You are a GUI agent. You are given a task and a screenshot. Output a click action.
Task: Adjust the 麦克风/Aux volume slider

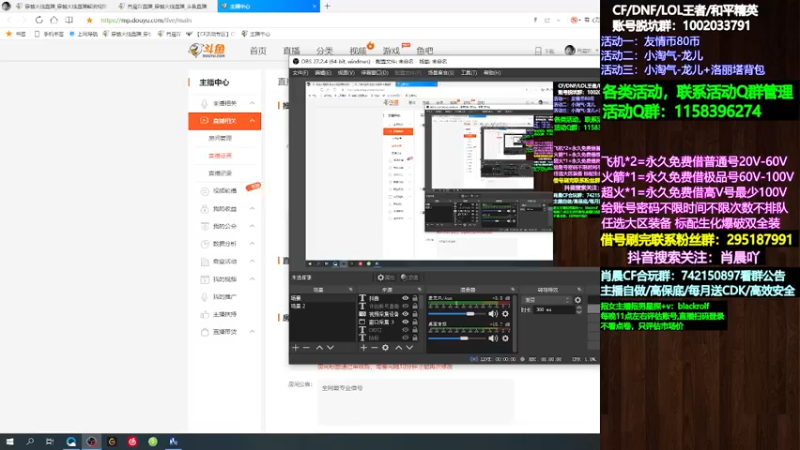(x=457, y=314)
